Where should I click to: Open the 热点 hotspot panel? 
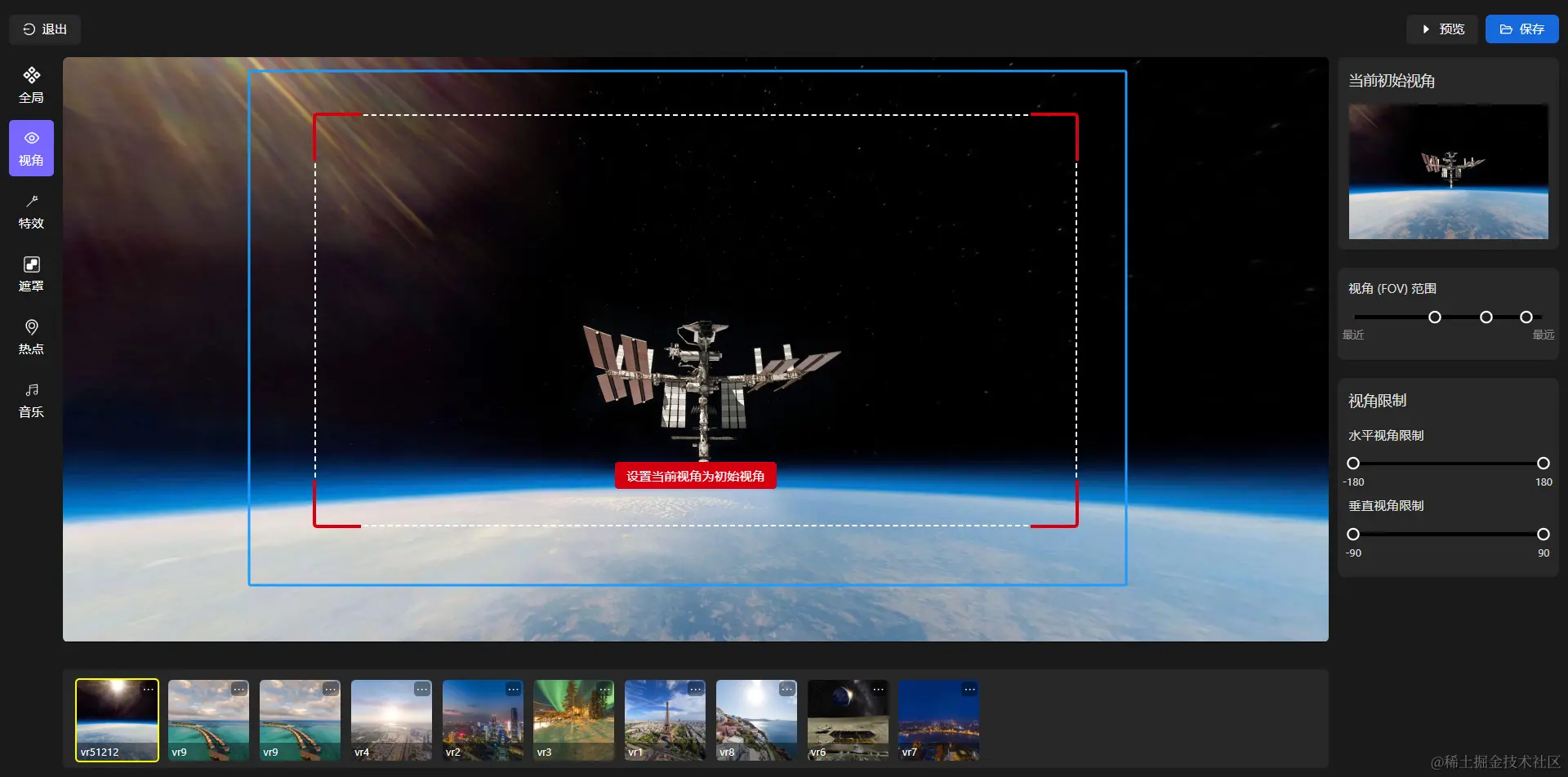pyautogui.click(x=31, y=336)
